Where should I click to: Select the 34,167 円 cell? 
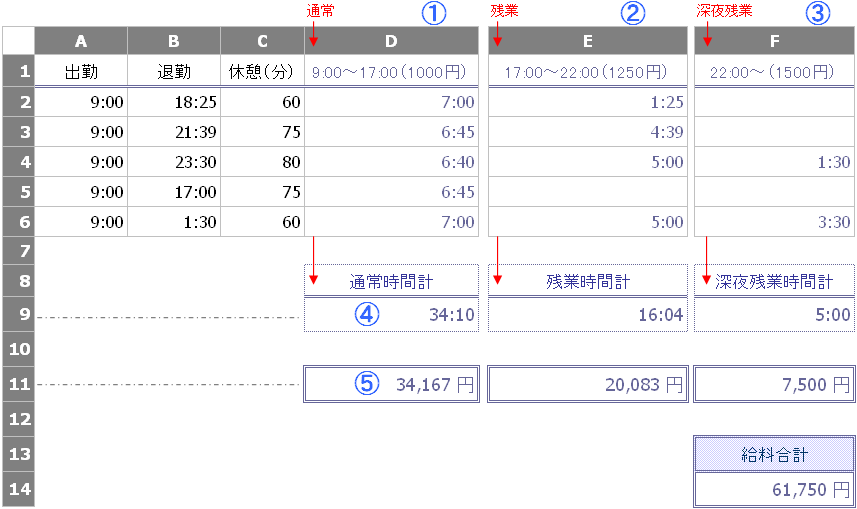coord(391,384)
